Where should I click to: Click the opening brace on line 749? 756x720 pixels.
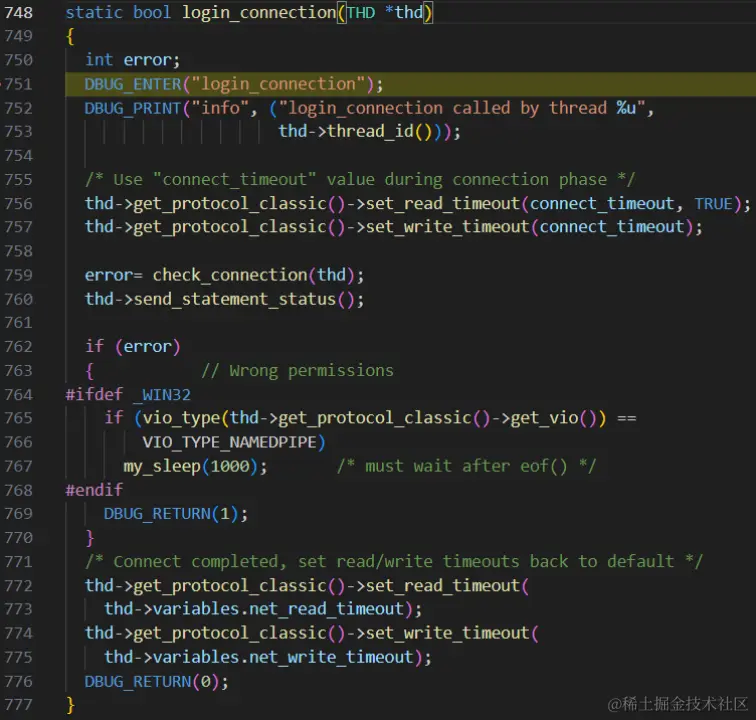coord(70,36)
